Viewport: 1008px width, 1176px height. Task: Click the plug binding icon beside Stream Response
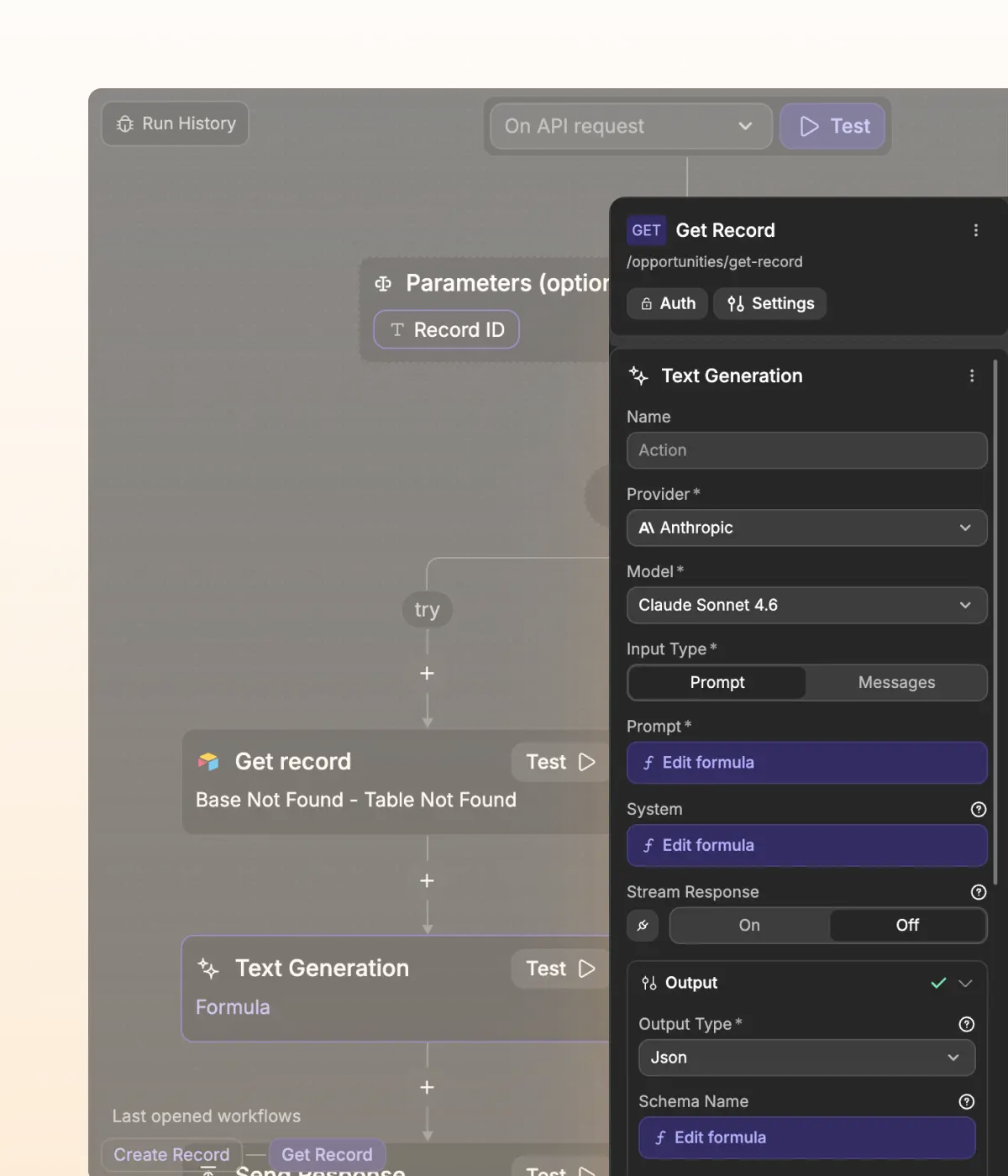[643, 925]
